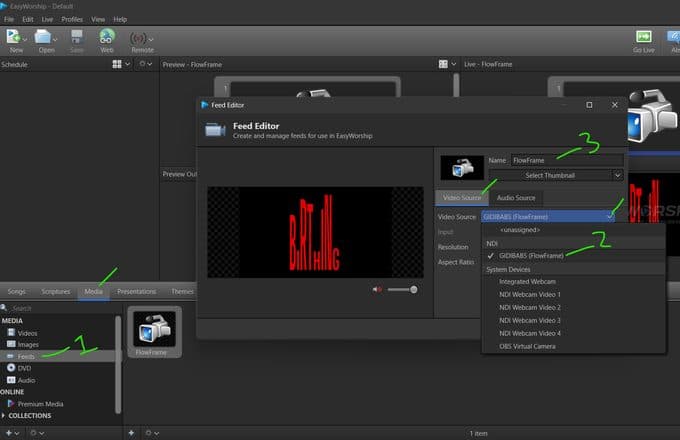This screenshot has height=440, width=680.
Task: Open the Open button dropdown arrow
Action: click(55, 39)
